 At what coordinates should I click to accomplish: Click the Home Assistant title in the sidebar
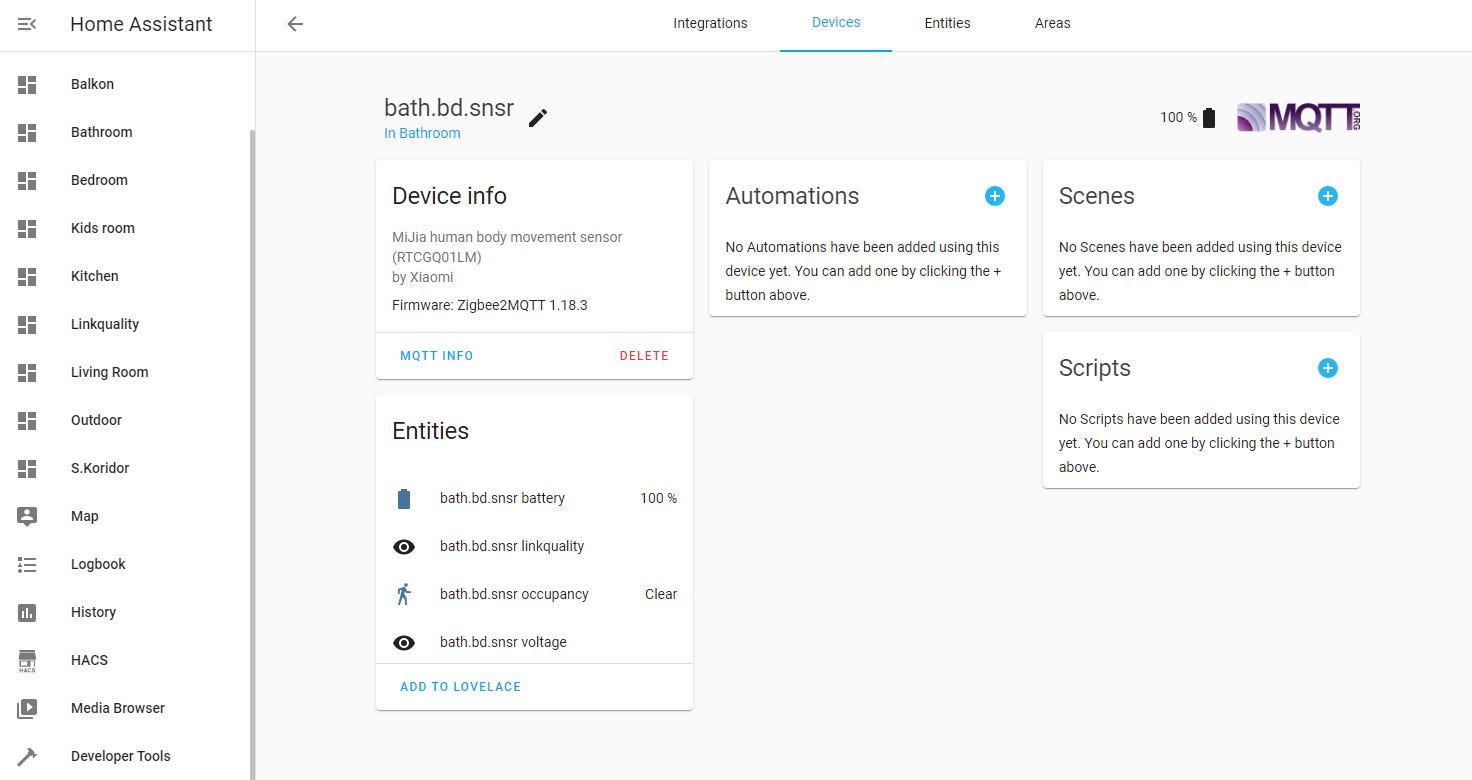(141, 24)
